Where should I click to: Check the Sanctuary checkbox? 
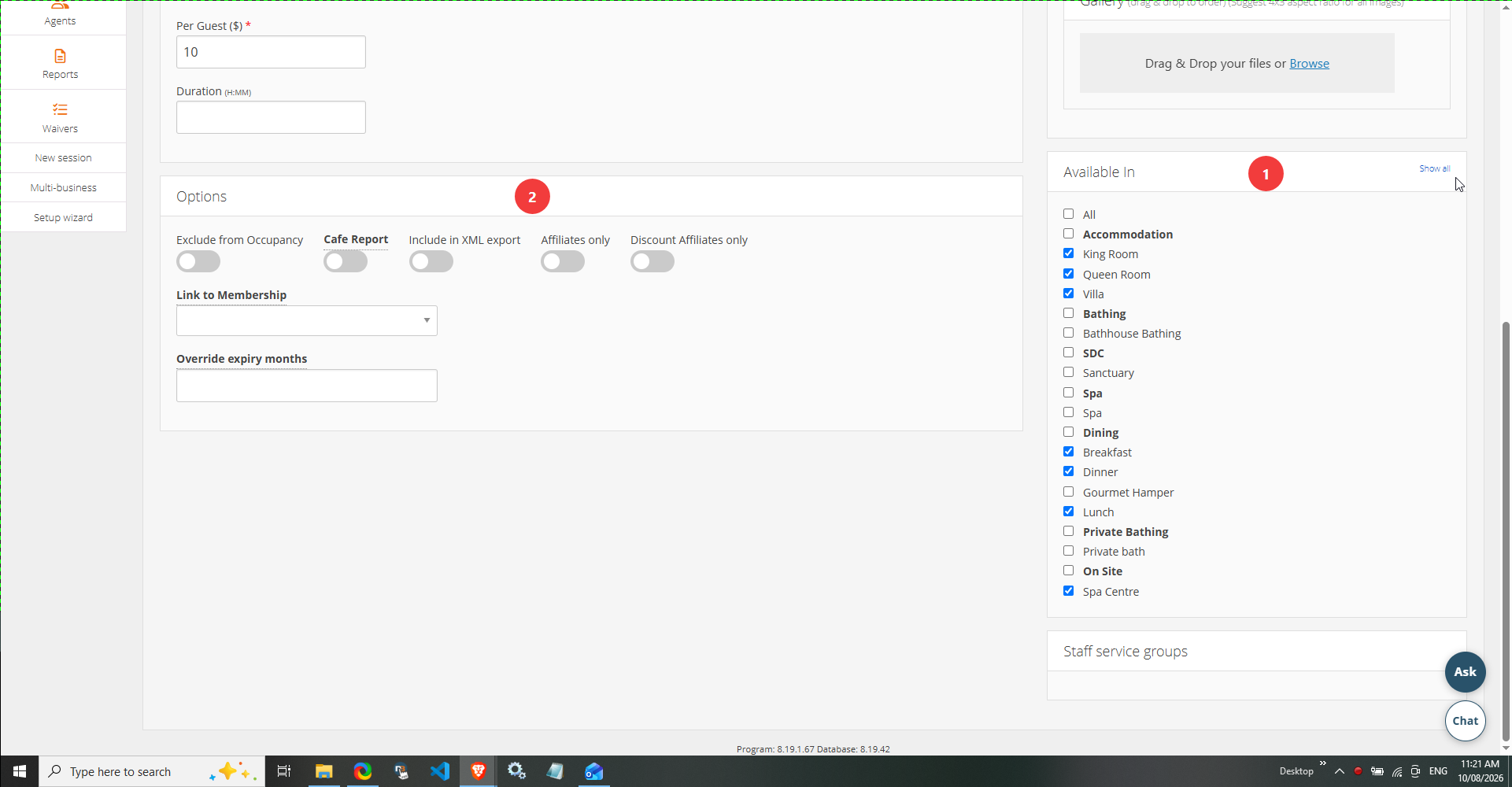coord(1068,372)
